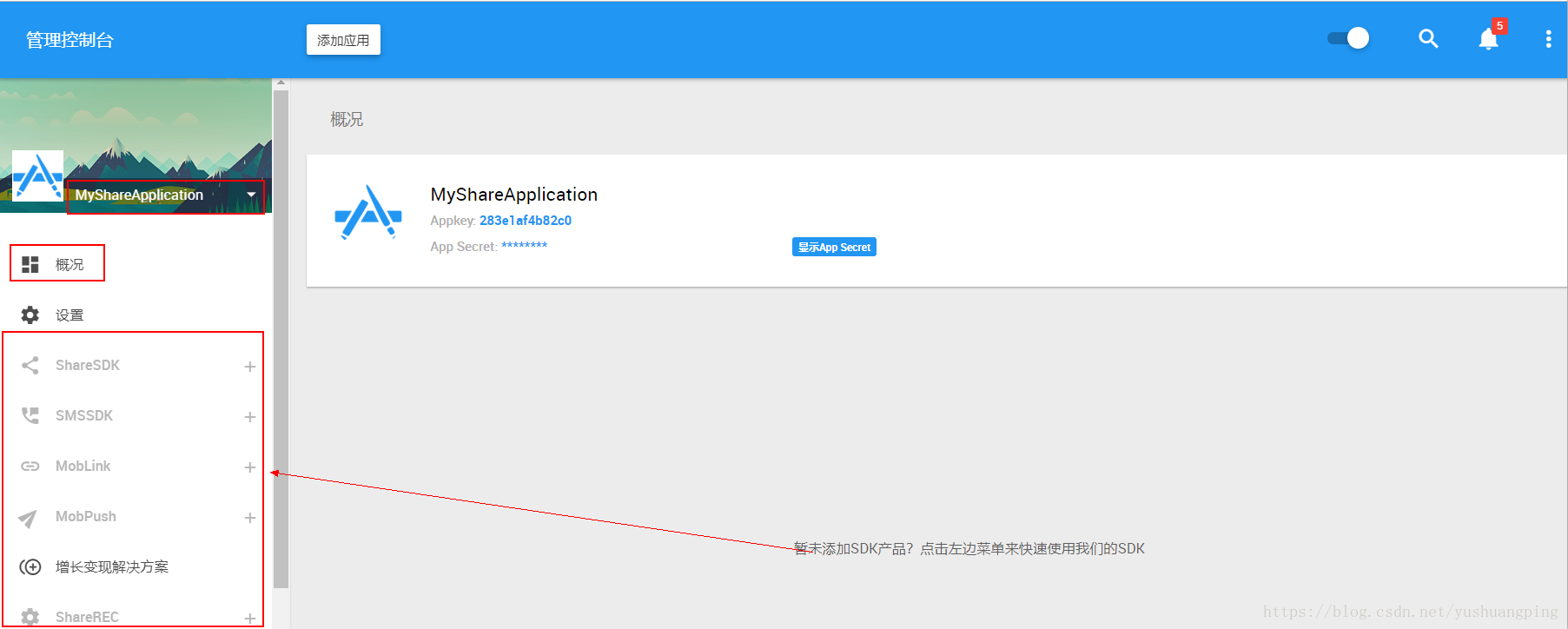Click the search magnifier icon
The height and width of the screenshot is (629, 1568).
tap(1428, 39)
